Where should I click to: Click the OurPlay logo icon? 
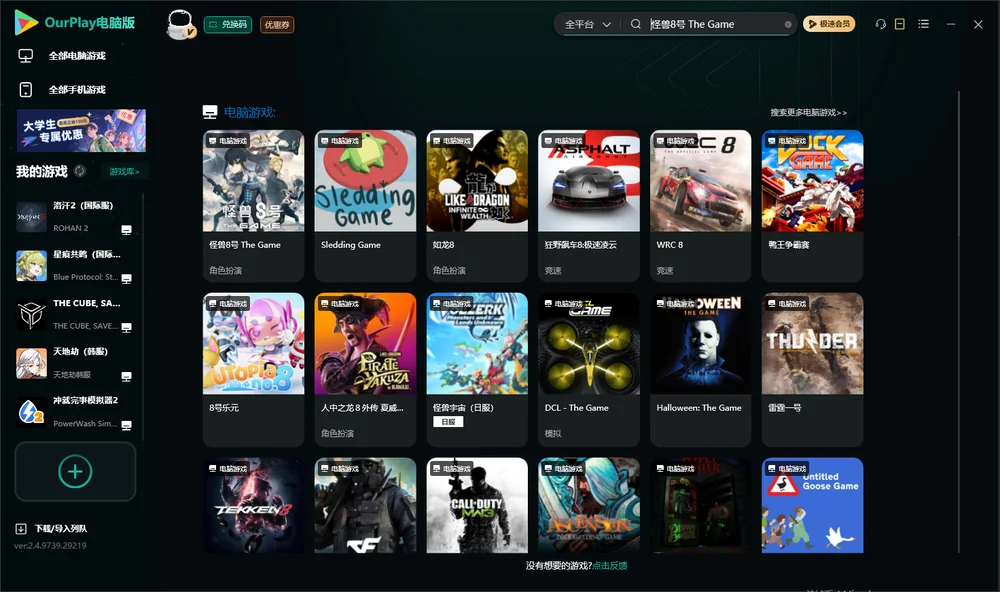click(26, 23)
